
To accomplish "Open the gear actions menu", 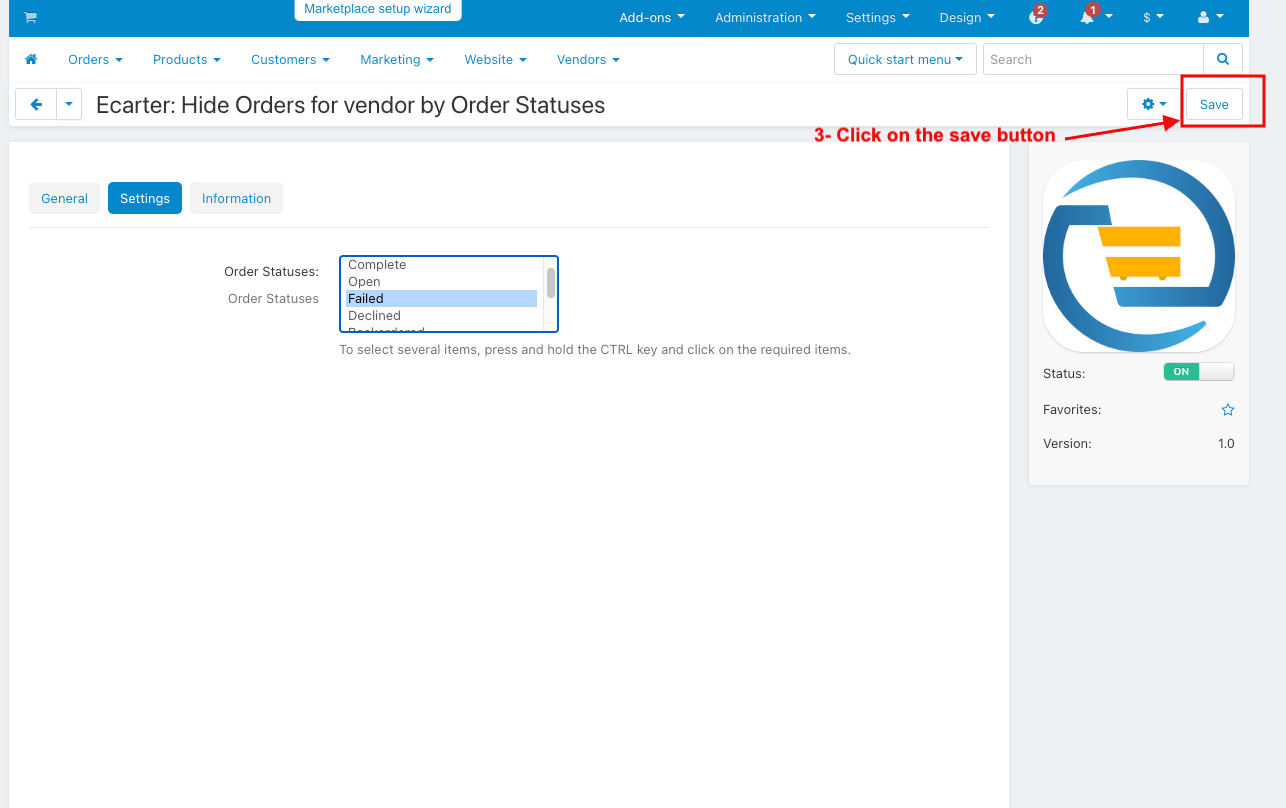I will (1154, 104).
